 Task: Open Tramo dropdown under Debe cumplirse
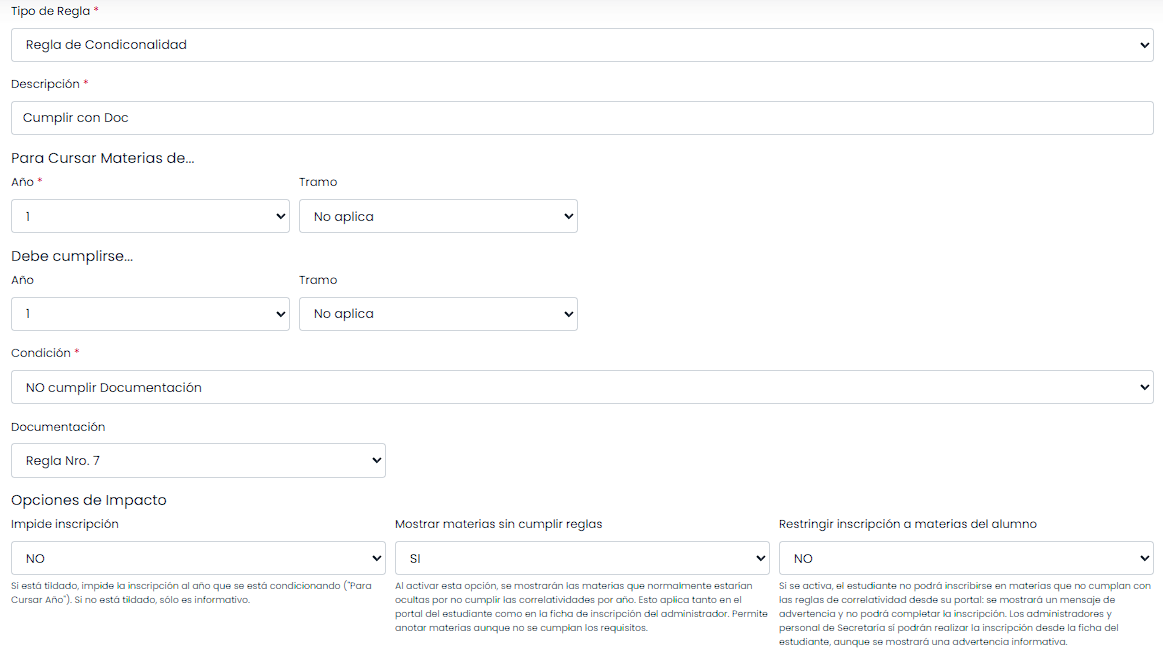[438, 314]
